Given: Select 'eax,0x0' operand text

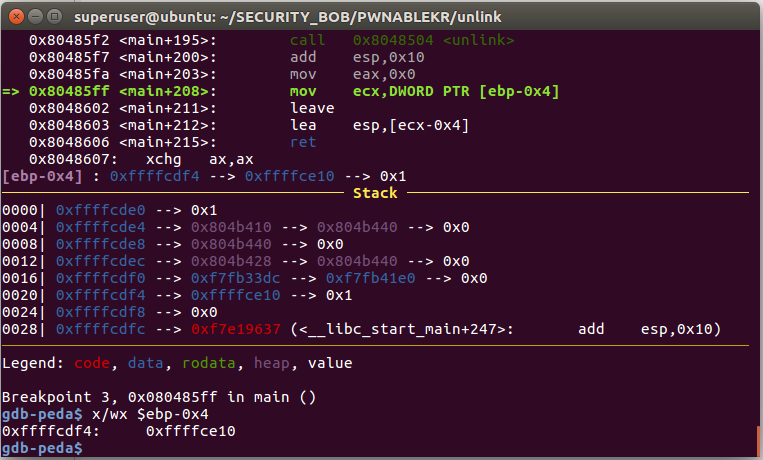Looking at the screenshot, I should click(x=384, y=74).
